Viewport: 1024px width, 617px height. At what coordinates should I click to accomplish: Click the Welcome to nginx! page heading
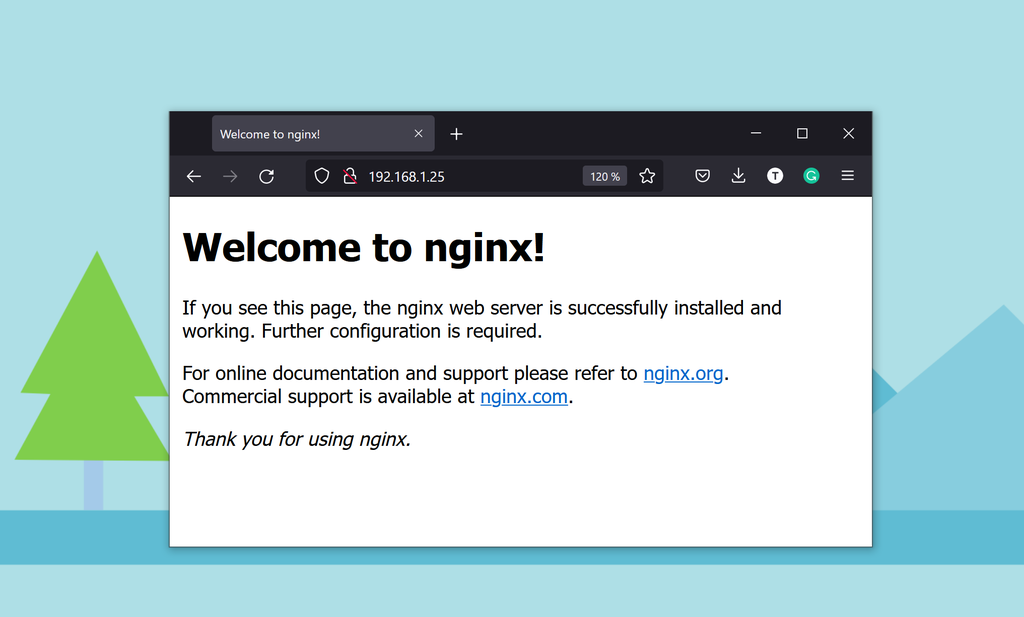click(x=364, y=247)
